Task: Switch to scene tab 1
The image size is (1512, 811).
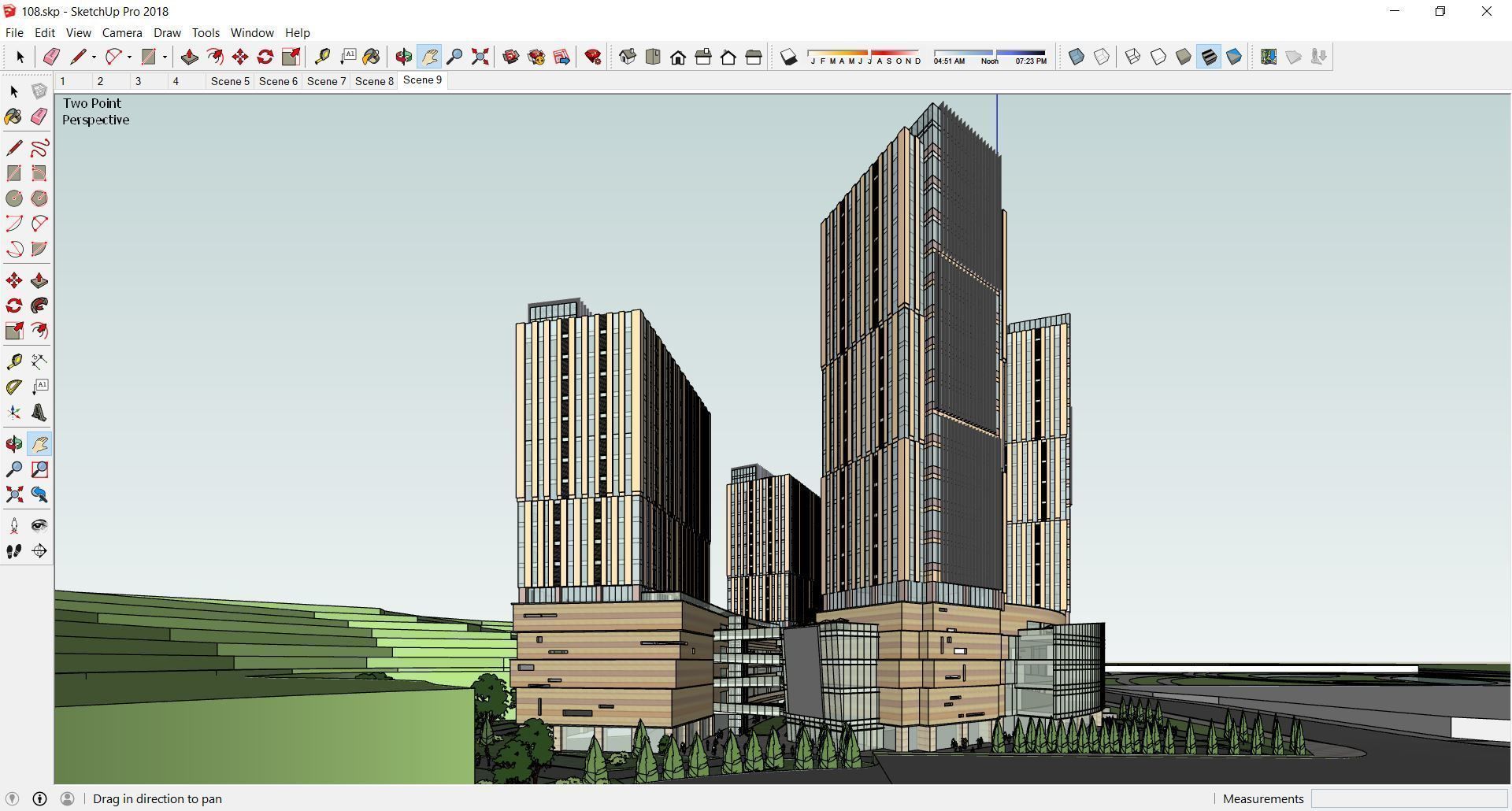Action: click(72, 81)
